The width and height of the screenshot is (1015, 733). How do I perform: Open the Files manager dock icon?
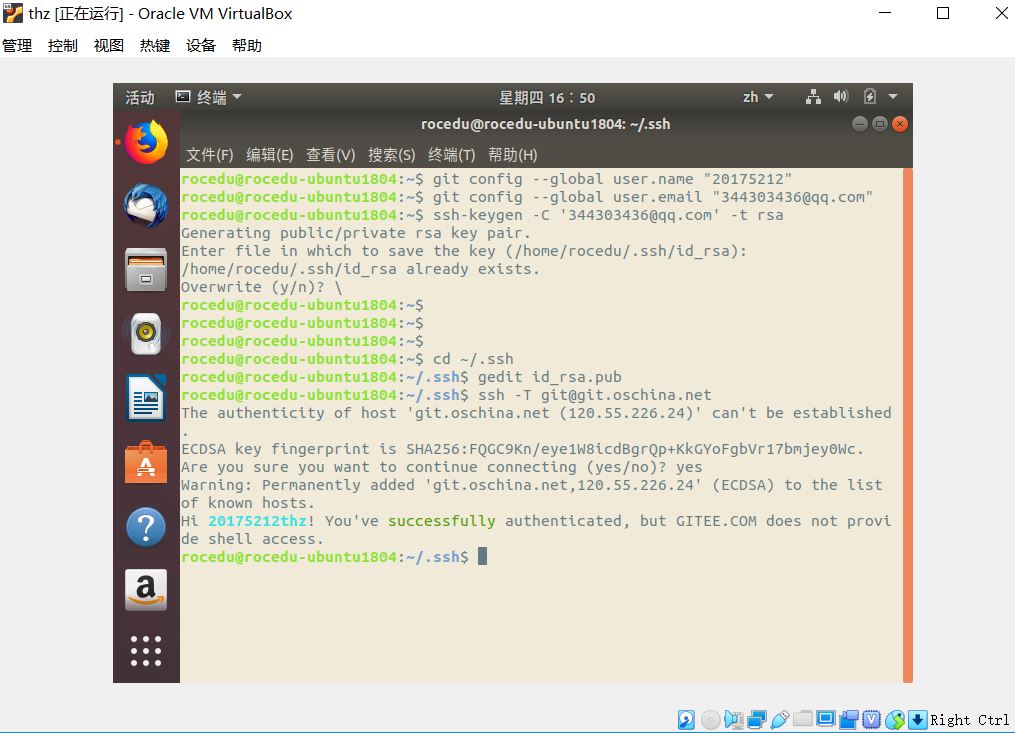point(146,269)
